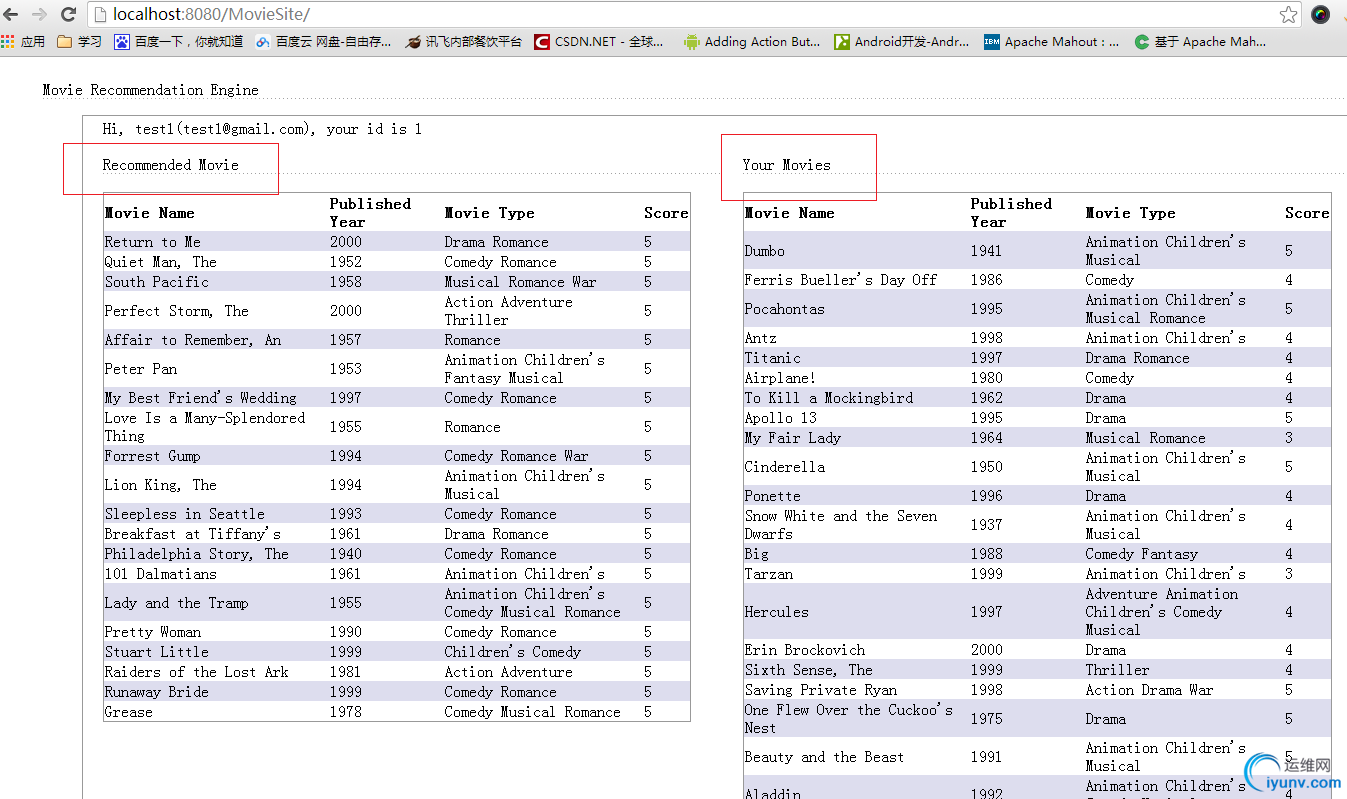Reload the page with the refresh icon
This screenshot has height=799, width=1347.
[68, 14]
